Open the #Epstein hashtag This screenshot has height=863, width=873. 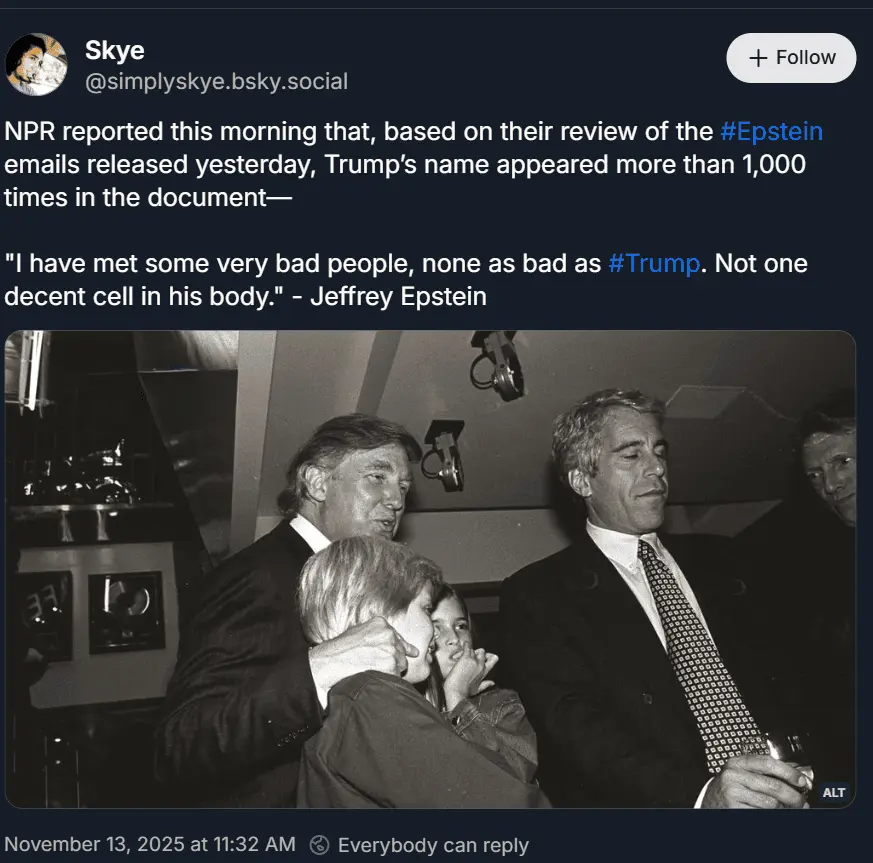click(x=771, y=132)
